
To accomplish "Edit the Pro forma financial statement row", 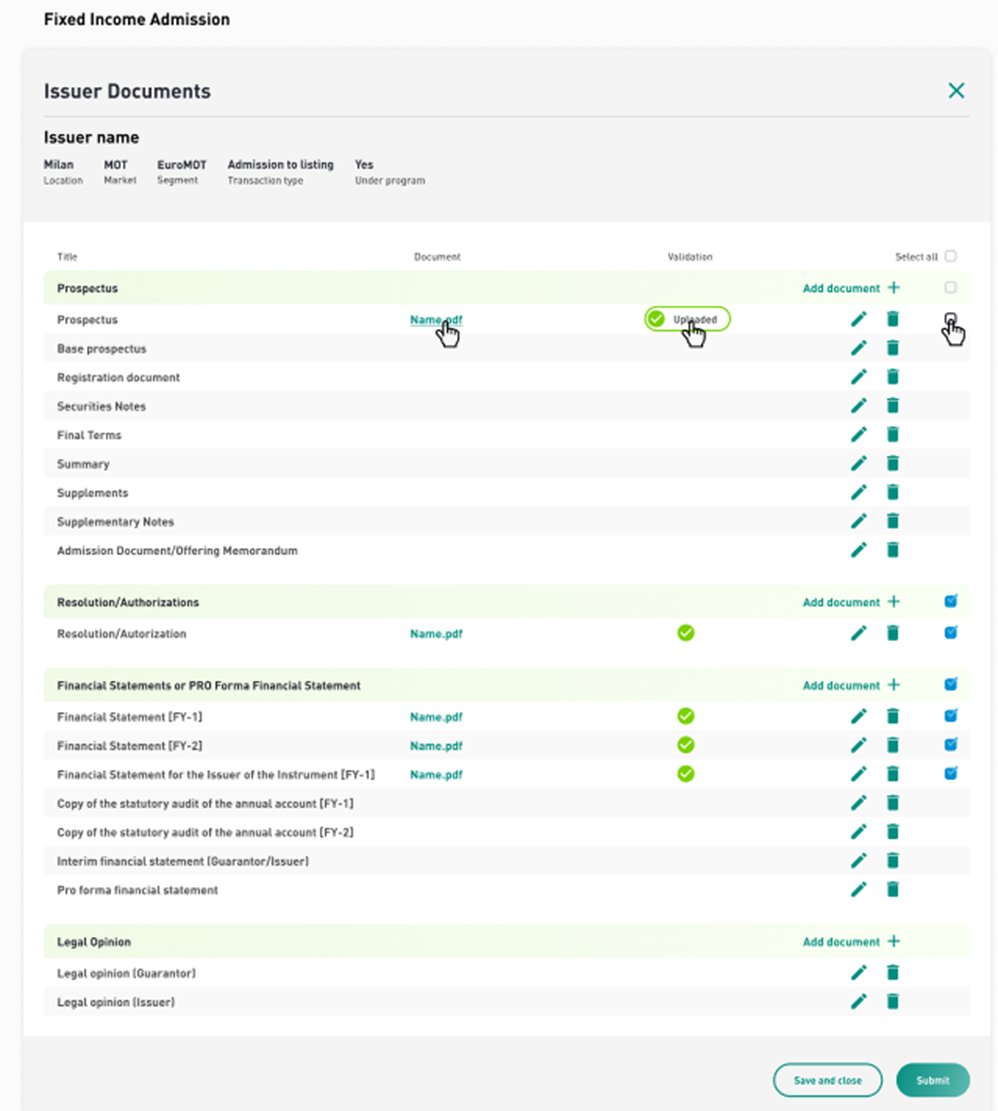I will click(x=858, y=889).
